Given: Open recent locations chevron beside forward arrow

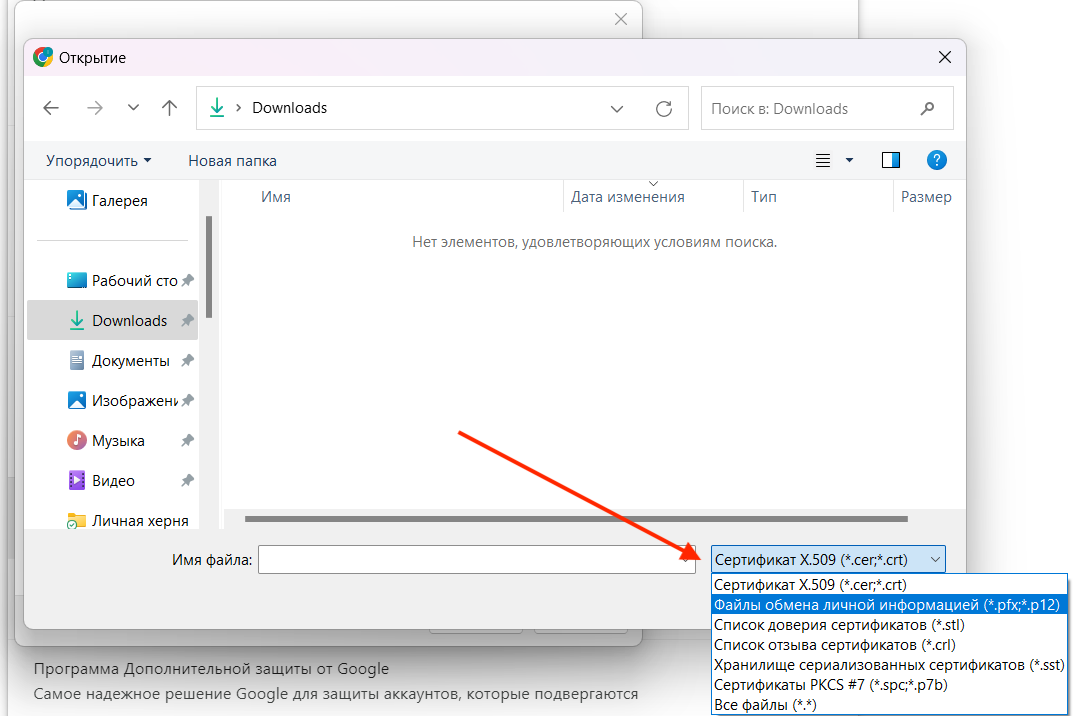Looking at the screenshot, I should click(x=133, y=108).
